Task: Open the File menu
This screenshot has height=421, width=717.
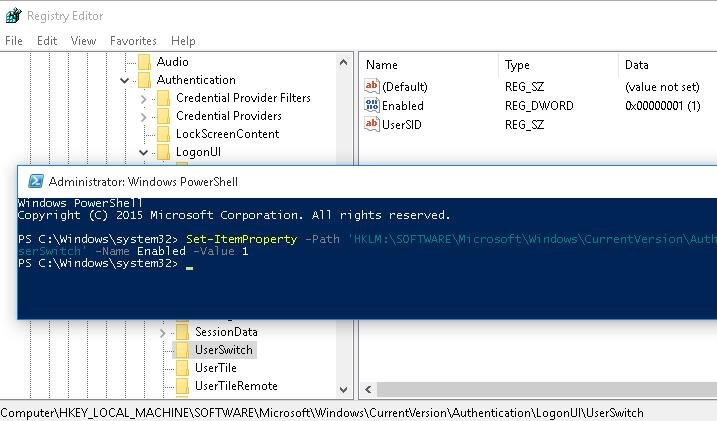Action: tap(14, 41)
